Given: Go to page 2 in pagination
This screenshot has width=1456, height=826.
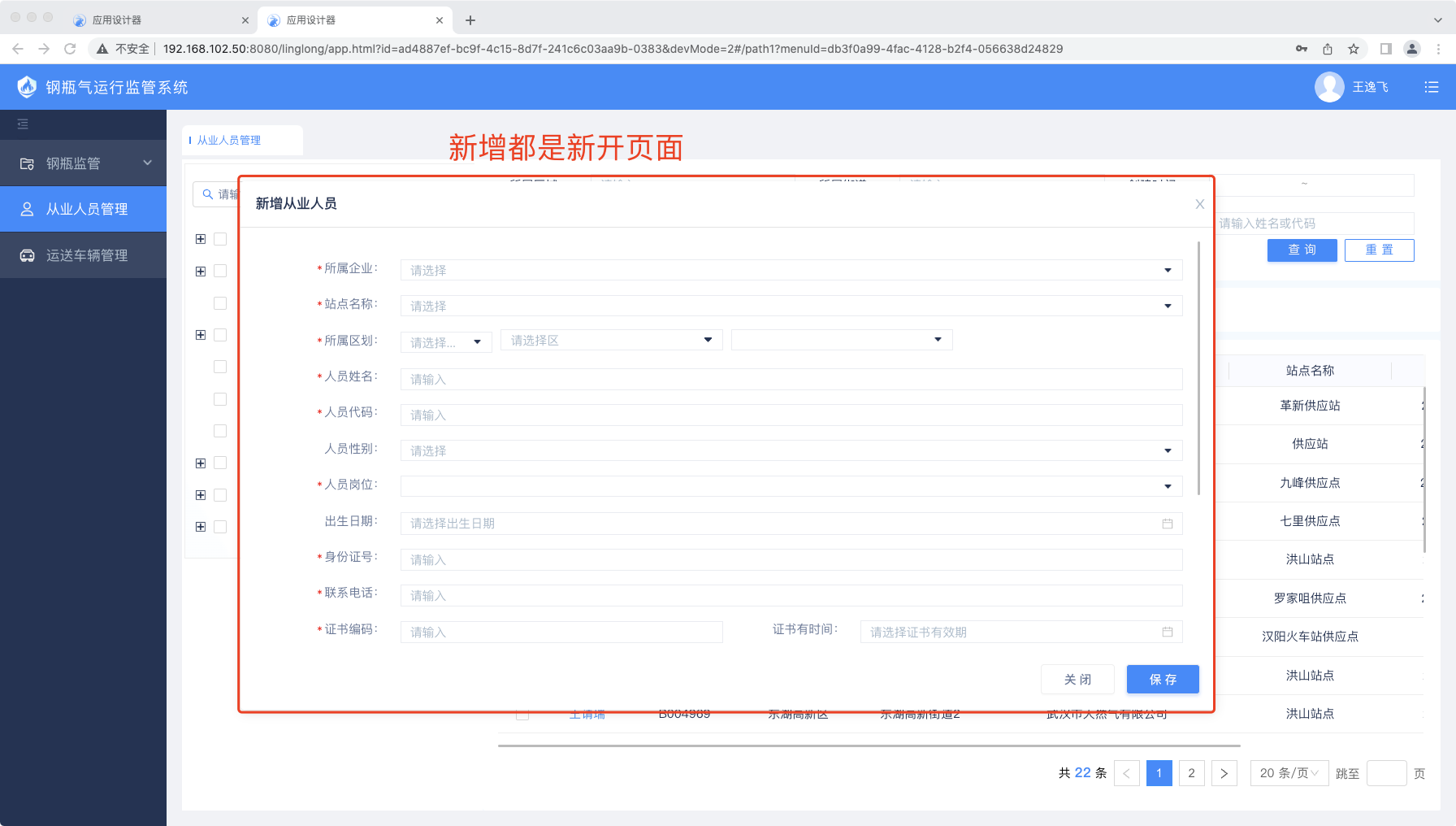Looking at the screenshot, I should (x=1192, y=773).
